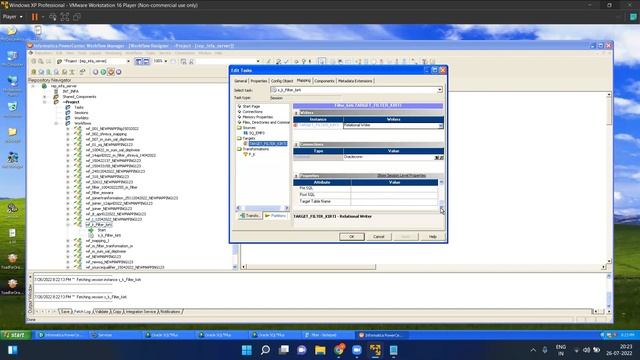Expand the Shared_Components folder
Screen dimensions: 640x360
(x=45, y=97)
